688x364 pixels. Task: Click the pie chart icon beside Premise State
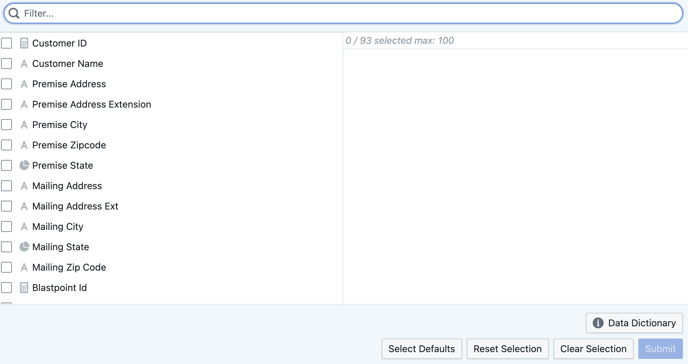tap(24, 165)
